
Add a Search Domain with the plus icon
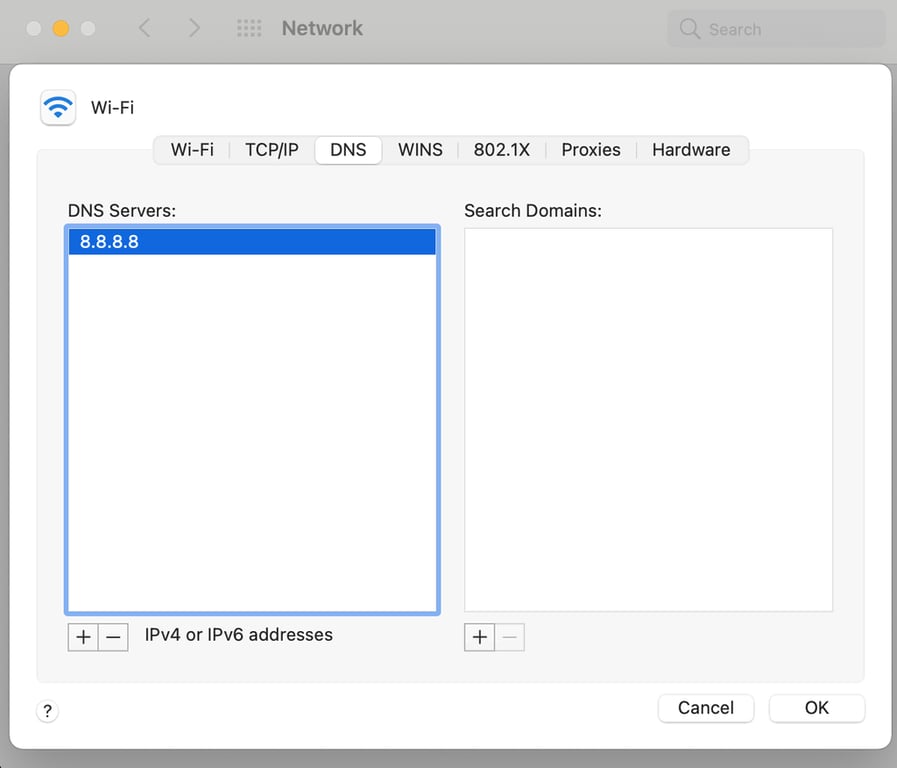[479, 637]
